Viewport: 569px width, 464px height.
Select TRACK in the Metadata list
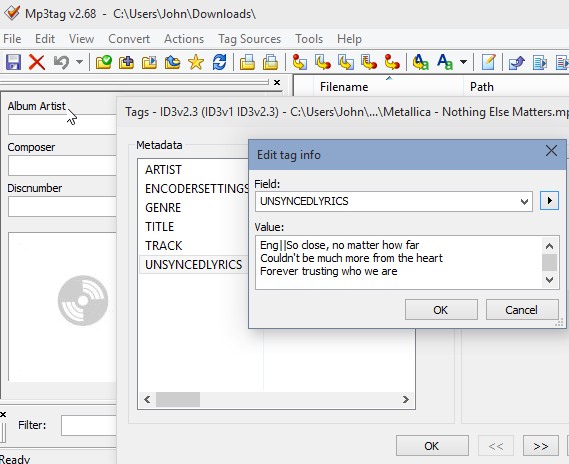point(163,246)
